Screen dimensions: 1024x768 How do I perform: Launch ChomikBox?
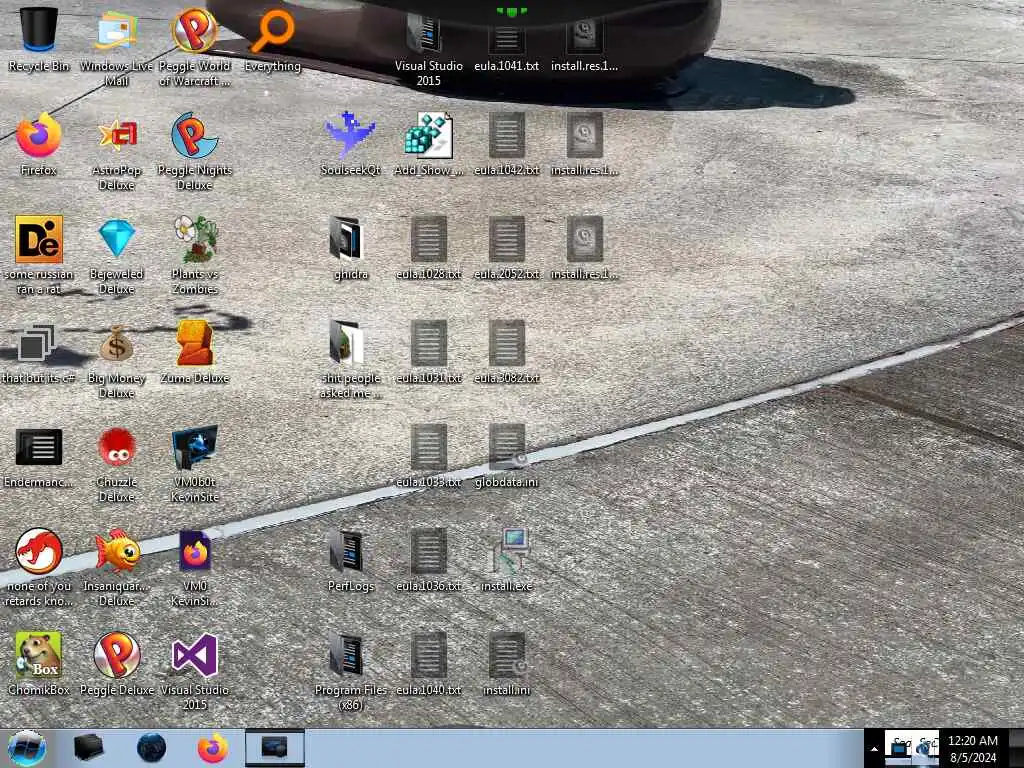point(39,664)
